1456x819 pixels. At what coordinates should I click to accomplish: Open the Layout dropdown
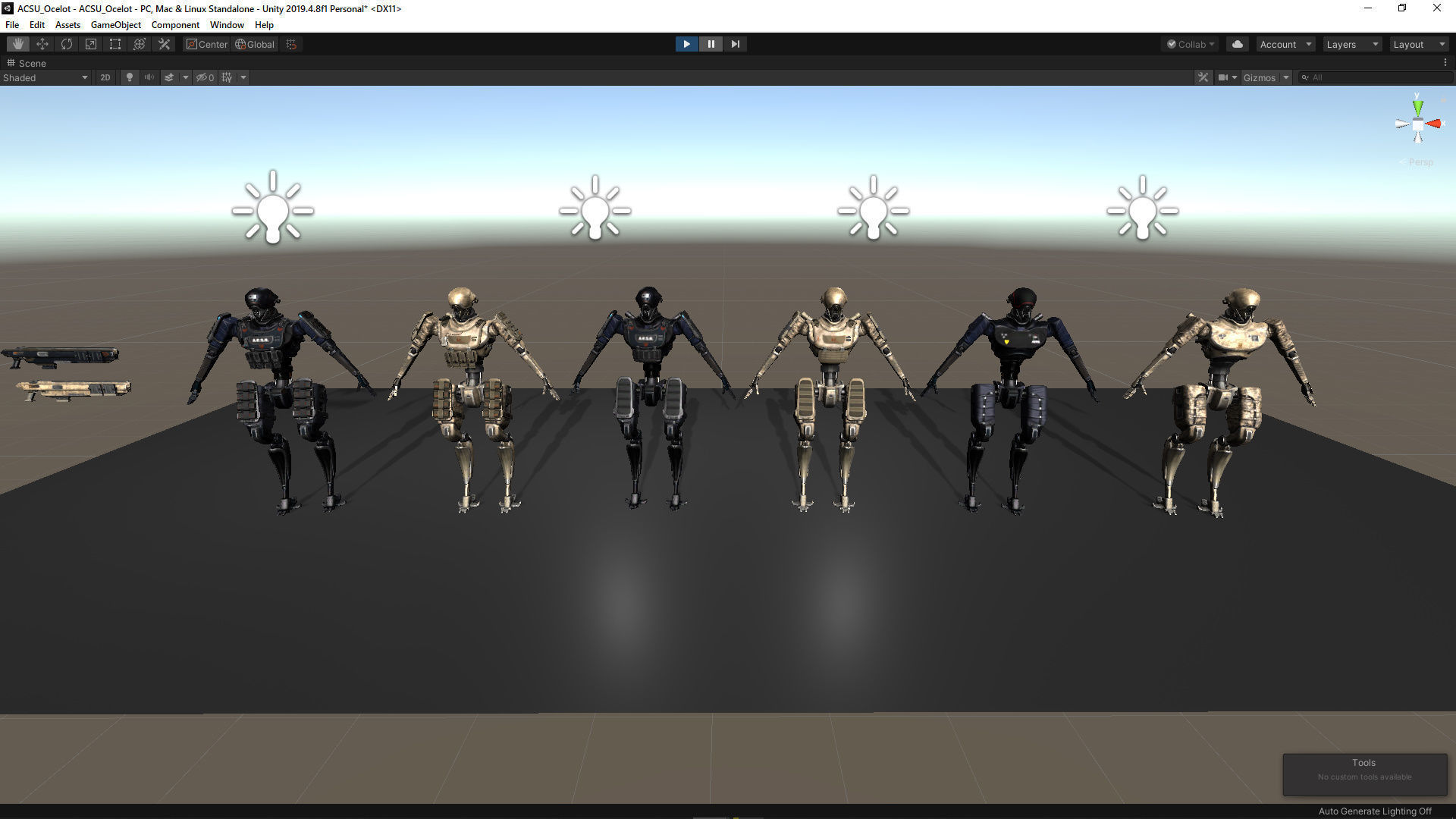click(x=1419, y=44)
